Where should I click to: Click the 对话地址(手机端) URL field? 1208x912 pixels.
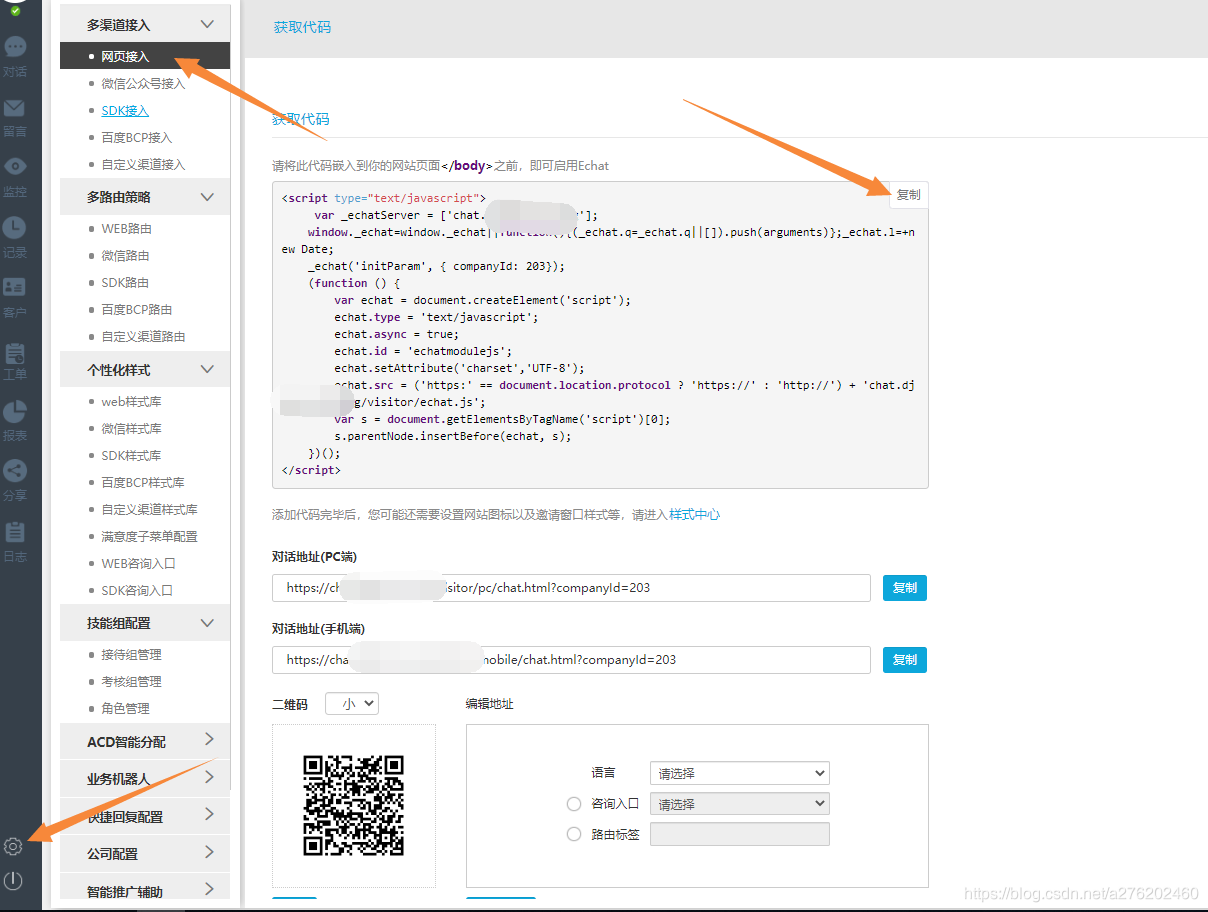tap(570, 660)
